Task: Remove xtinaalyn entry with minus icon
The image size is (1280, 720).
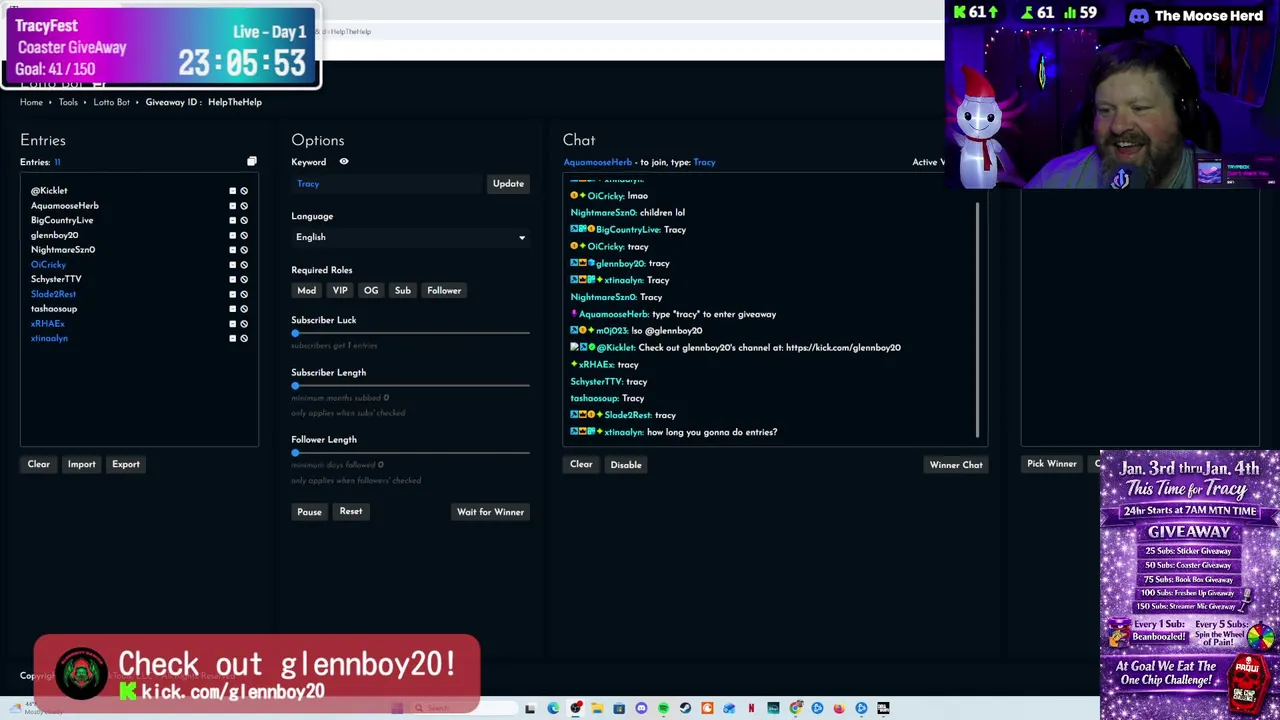Action: coord(233,338)
